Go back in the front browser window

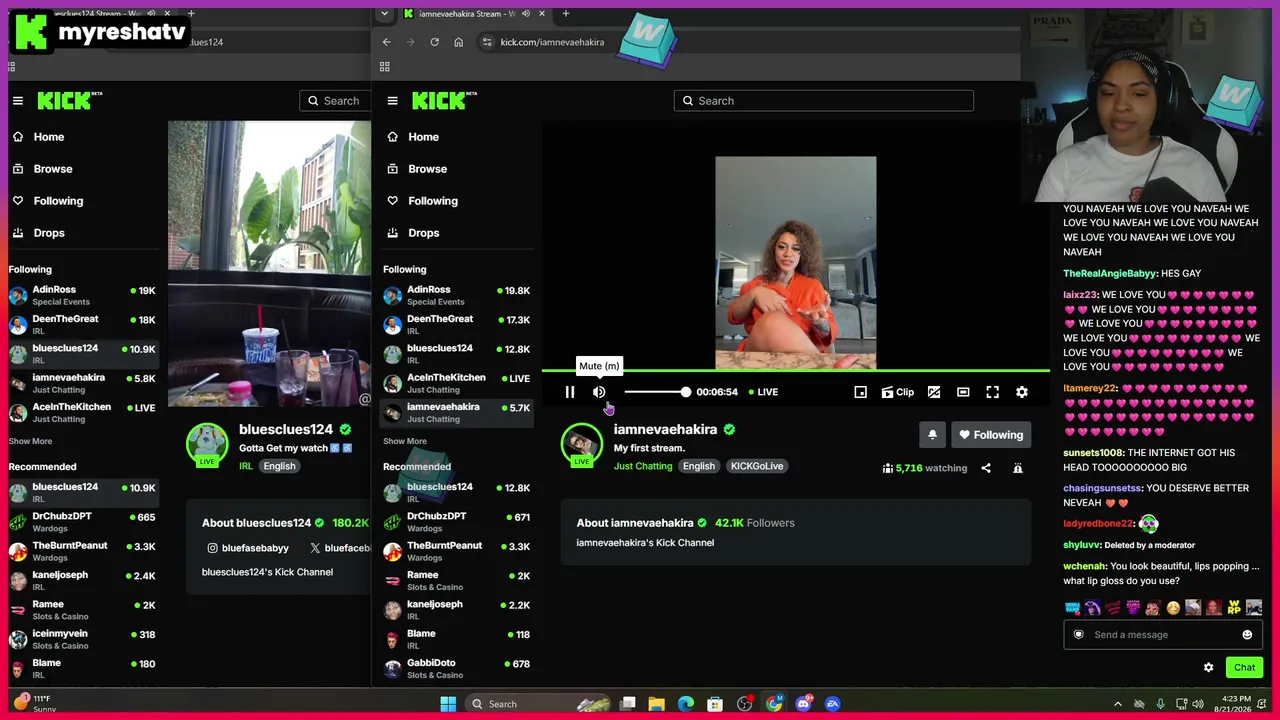pyautogui.click(x=387, y=42)
